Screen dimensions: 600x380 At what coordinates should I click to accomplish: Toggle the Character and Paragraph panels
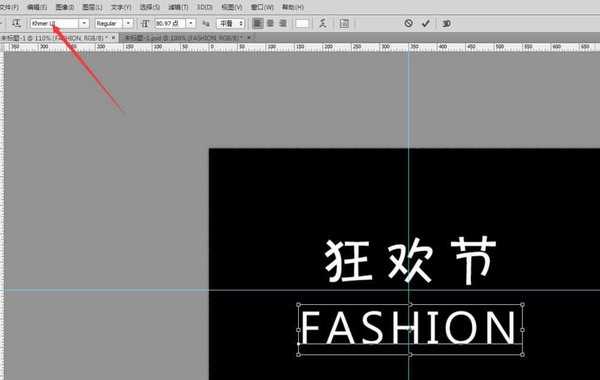tap(344, 24)
